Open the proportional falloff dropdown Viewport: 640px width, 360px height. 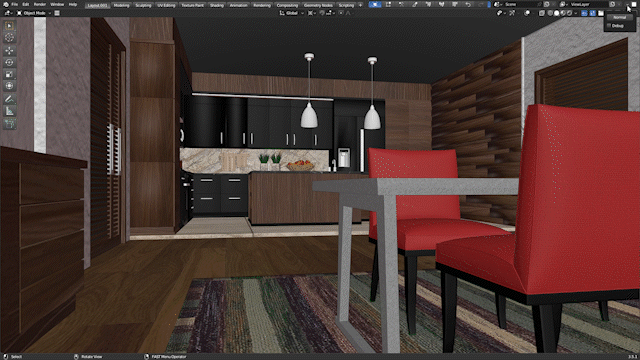click(x=348, y=13)
